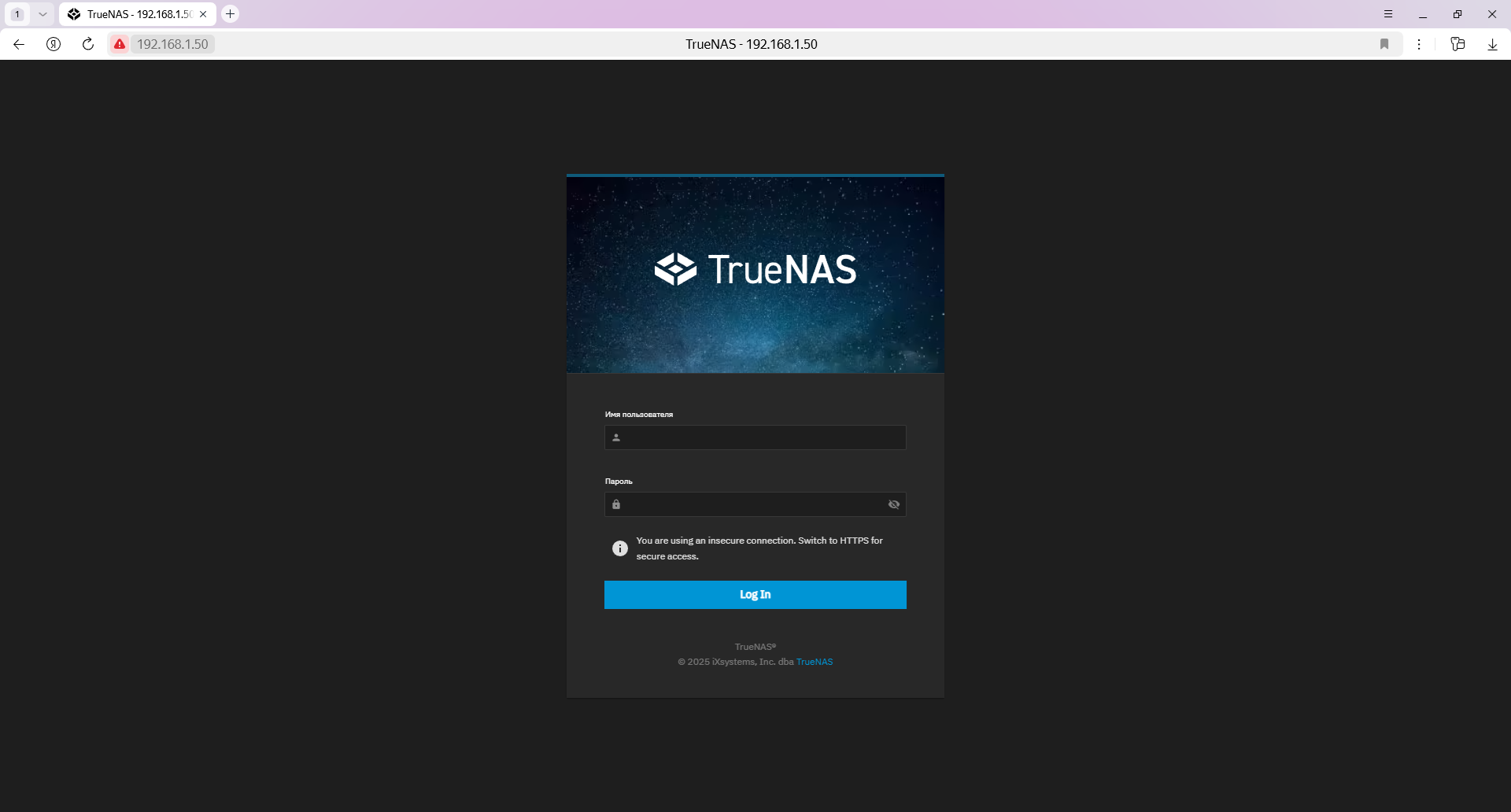This screenshot has height=812, width=1511.
Task: Open the browser hamburger menu
Action: tap(1388, 14)
